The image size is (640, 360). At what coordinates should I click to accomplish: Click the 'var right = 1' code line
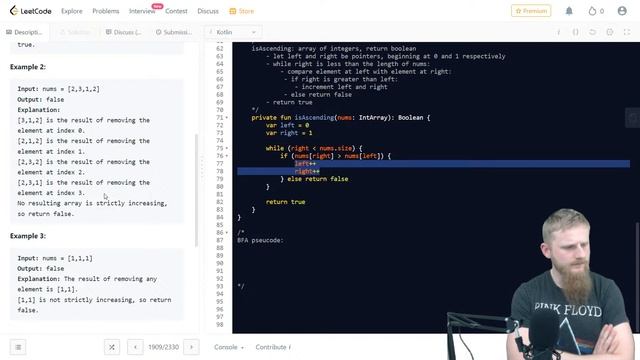[289, 133]
